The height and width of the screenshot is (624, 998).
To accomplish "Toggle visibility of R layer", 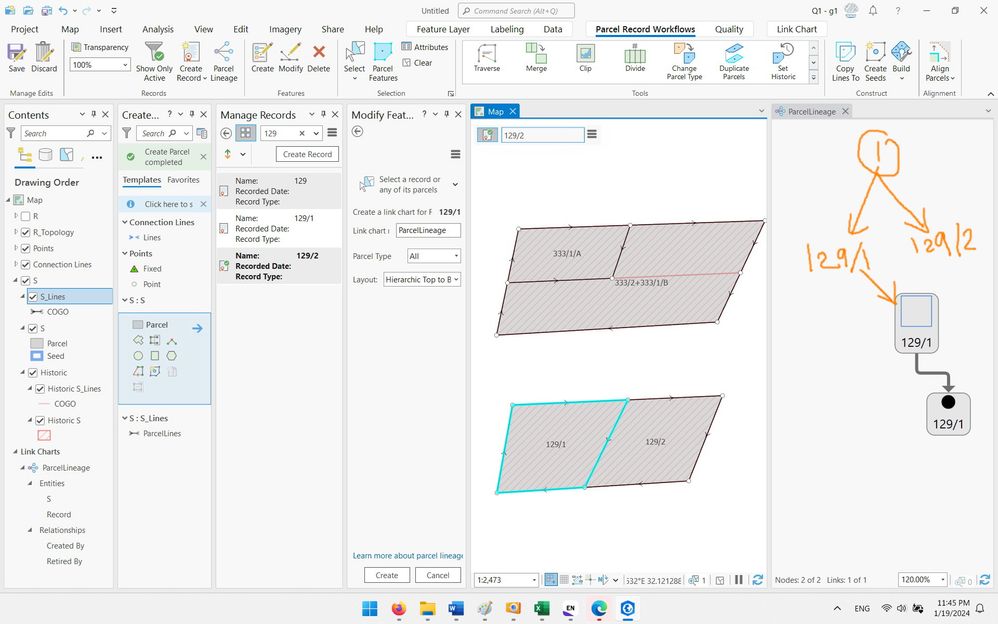I will tap(25, 216).
